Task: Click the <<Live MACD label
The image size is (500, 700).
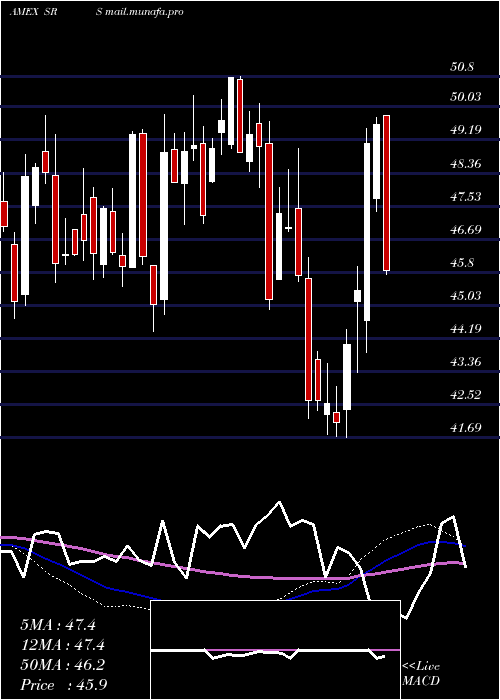Action: click(x=421, y=673)
